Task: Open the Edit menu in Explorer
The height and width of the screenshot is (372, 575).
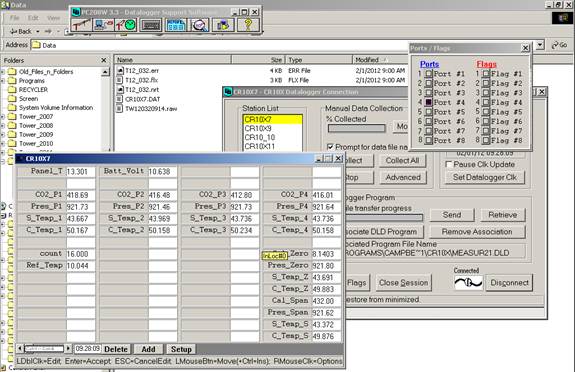Action: tap(33, 18)
